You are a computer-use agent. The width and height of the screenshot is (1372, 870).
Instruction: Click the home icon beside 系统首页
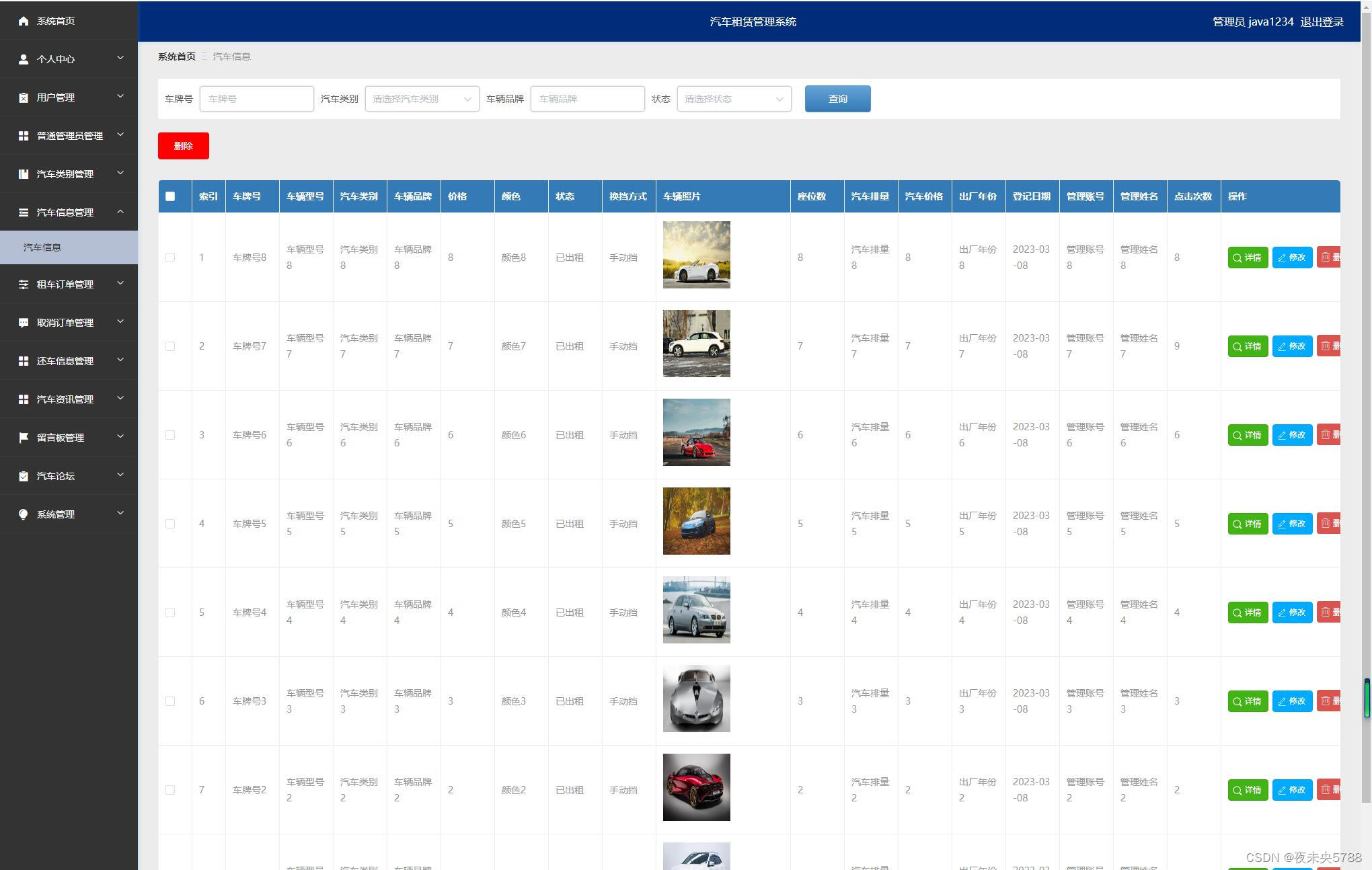pyautogui.click(x=24, y=21)
